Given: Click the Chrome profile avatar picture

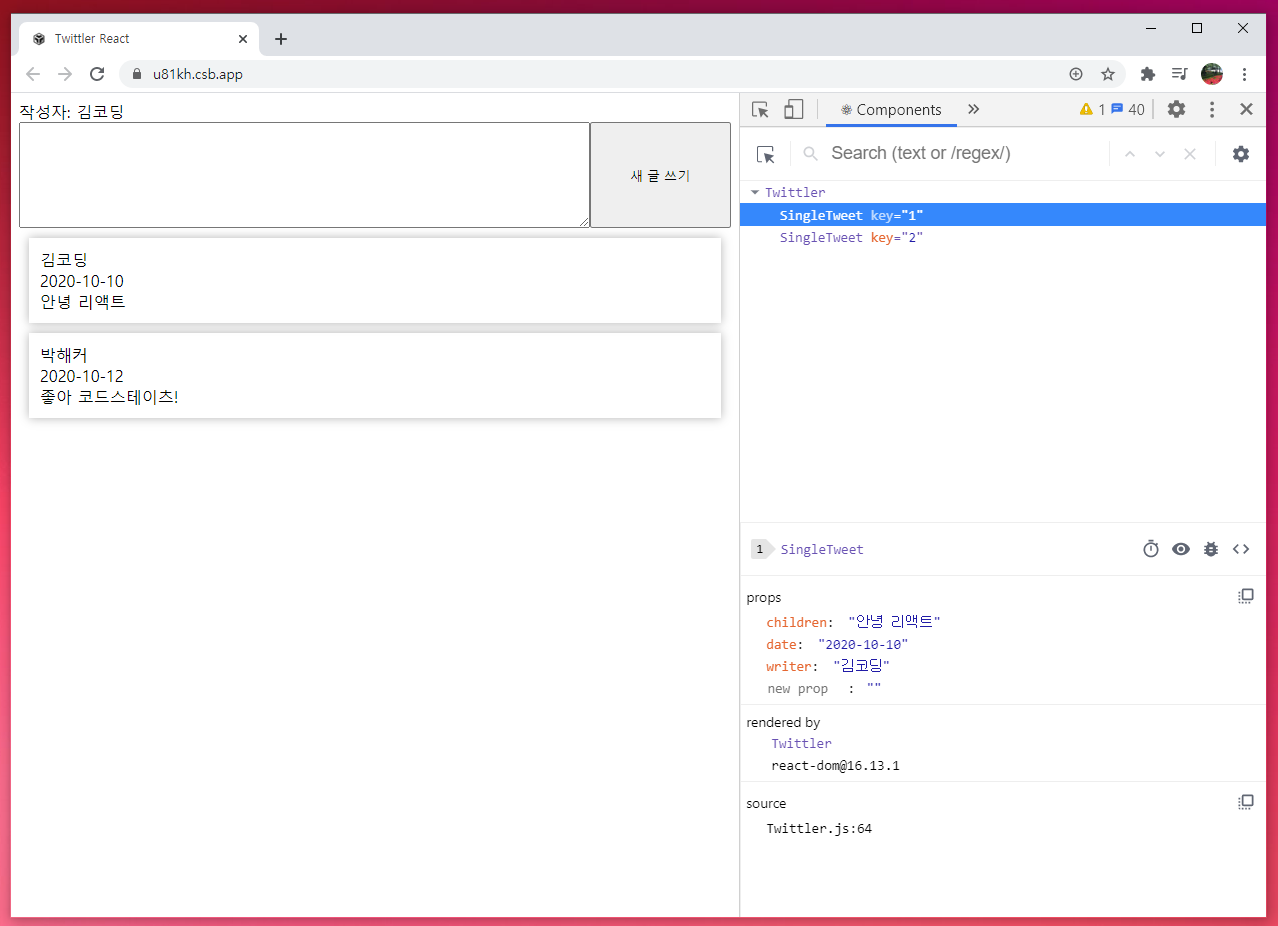Looking at the screenshot, I should click(x=1211, y=73).
